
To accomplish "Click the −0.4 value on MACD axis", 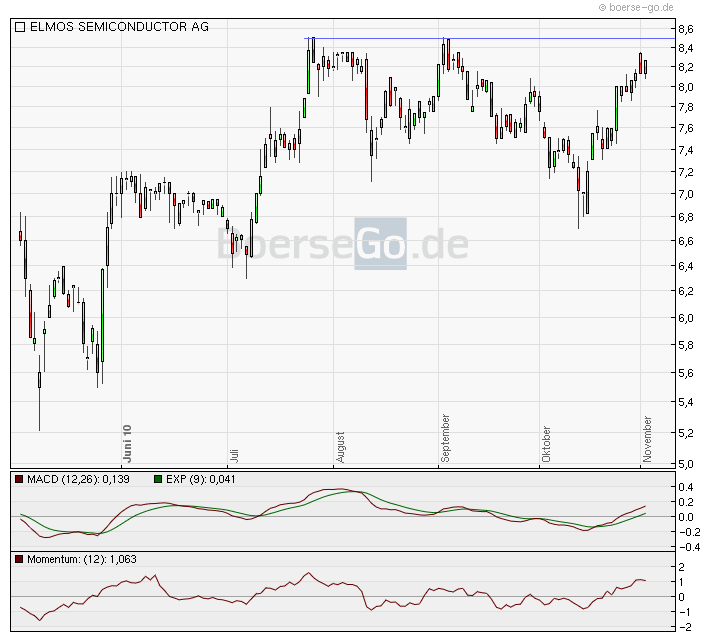I will [689, 547].
